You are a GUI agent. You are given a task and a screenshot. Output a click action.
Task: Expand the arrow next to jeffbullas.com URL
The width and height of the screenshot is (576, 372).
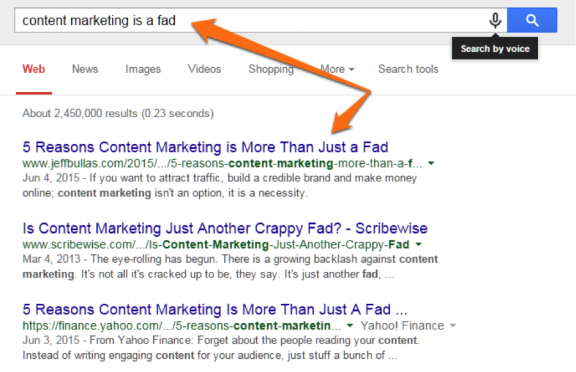pos(431,163)
